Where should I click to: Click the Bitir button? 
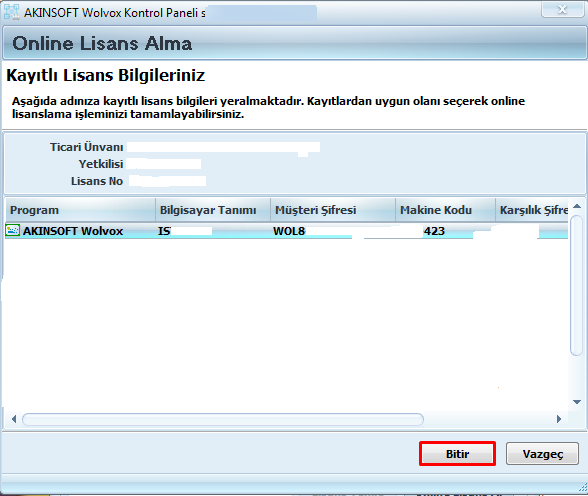(457, 454)
